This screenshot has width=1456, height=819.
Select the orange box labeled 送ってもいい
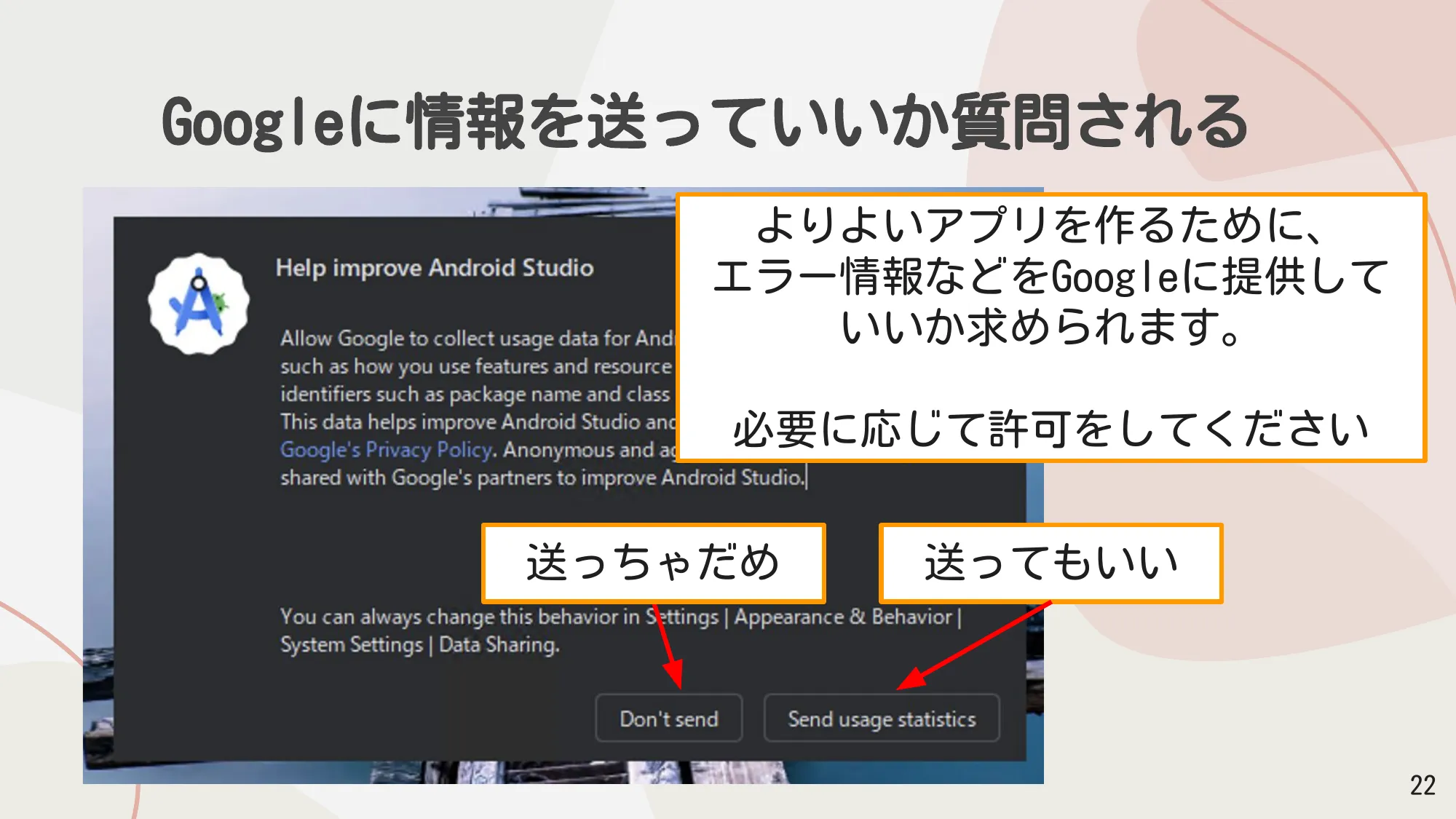1053,561
